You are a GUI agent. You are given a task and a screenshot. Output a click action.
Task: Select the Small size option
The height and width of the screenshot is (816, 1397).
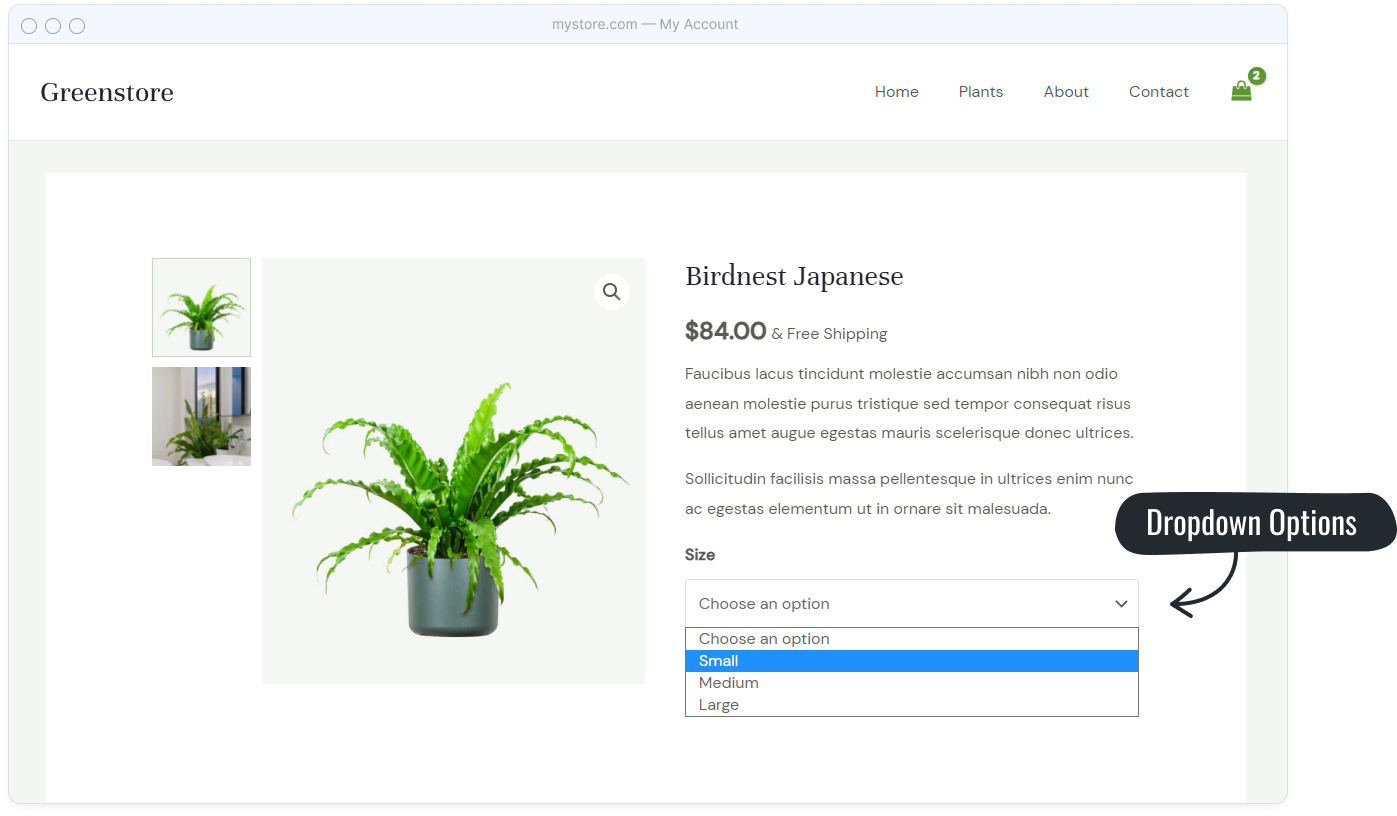(x=912, y=661)
